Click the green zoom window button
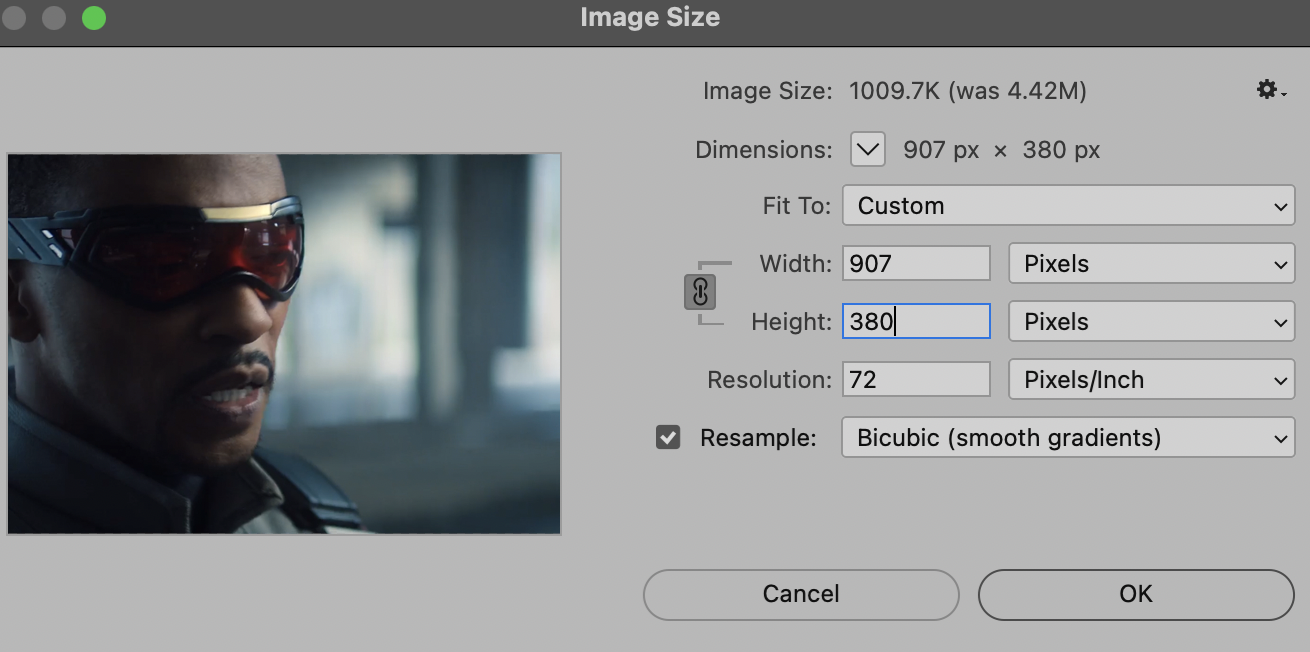Screen dimensions: 1310x652 coord(93,17)
